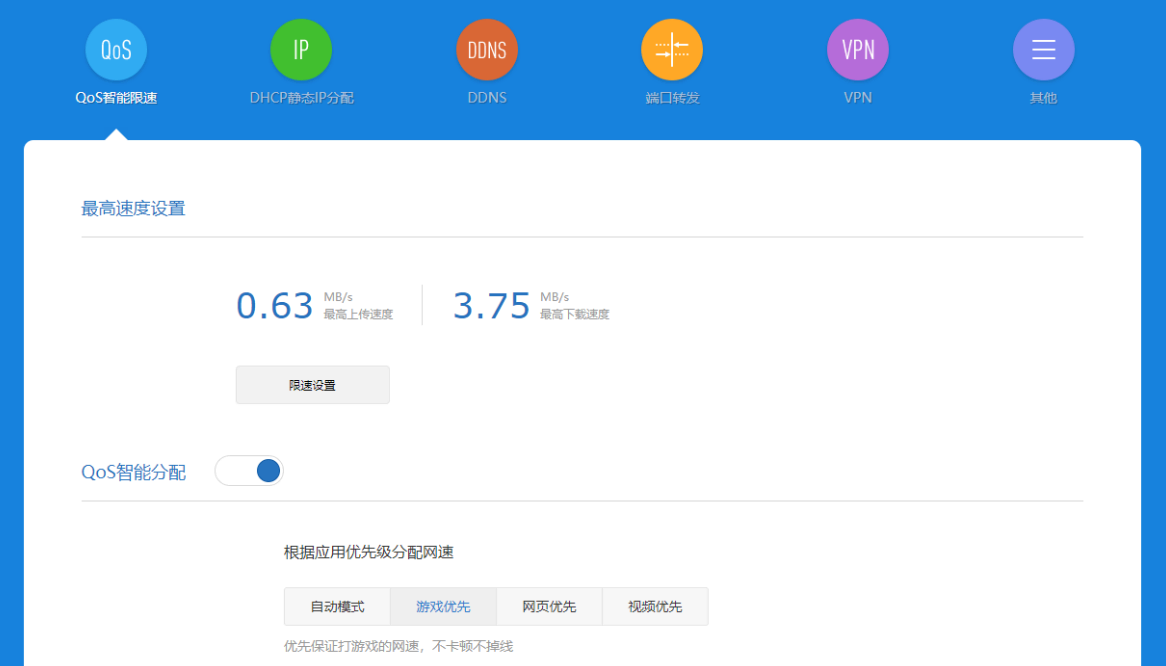Activate 视频优先 priority mode
The width and height of the screenshot is (1166, 666).
[654, 606]
